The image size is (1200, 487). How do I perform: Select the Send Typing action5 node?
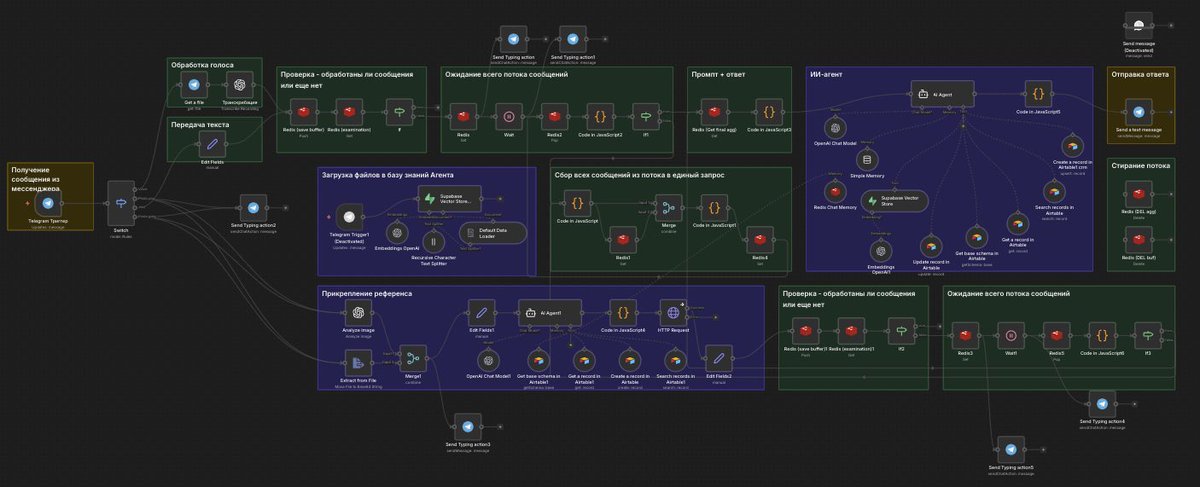[x=1011, y=450]
